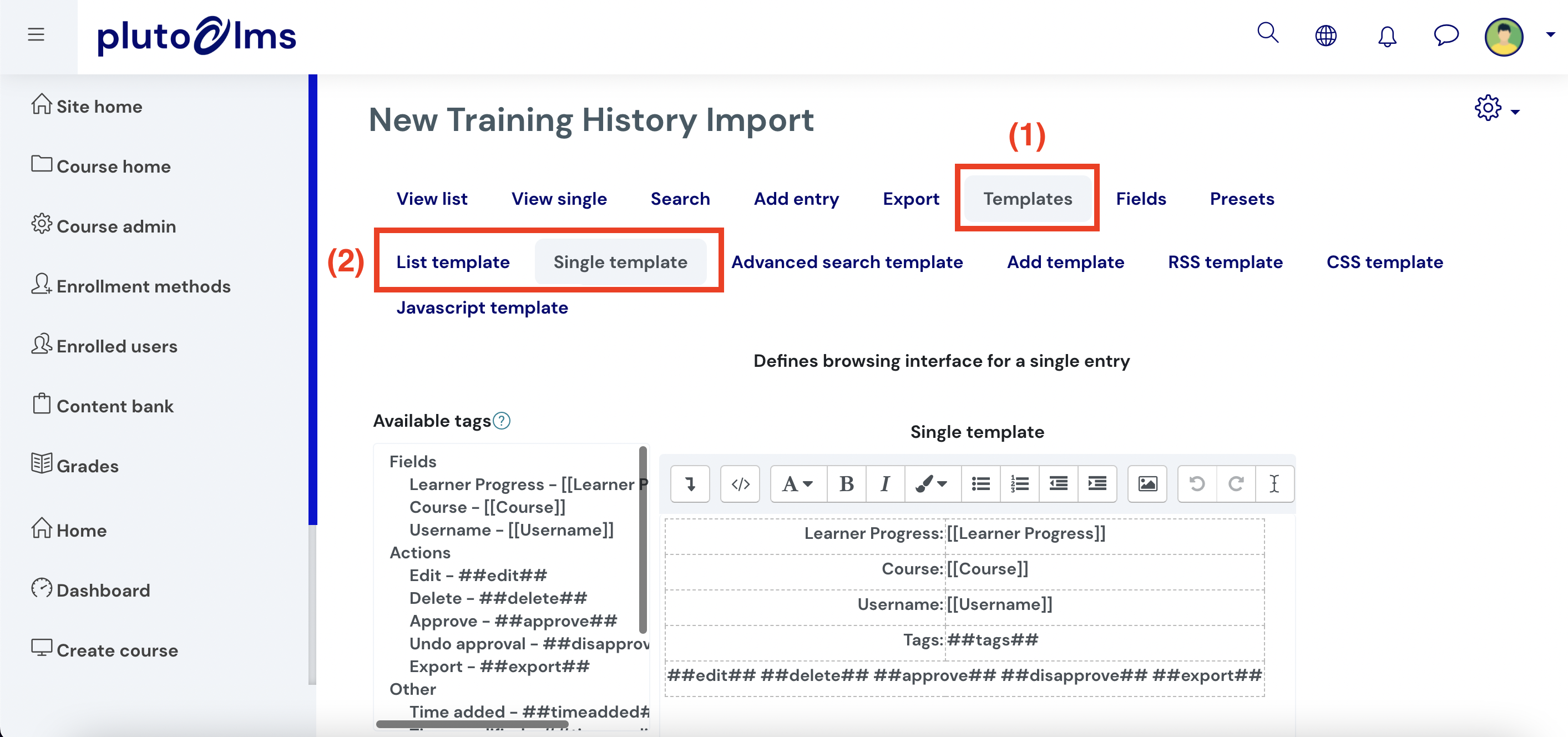Open help for Available tags
This screenshot has width=1568, height=737.
[x=502, y=421]
